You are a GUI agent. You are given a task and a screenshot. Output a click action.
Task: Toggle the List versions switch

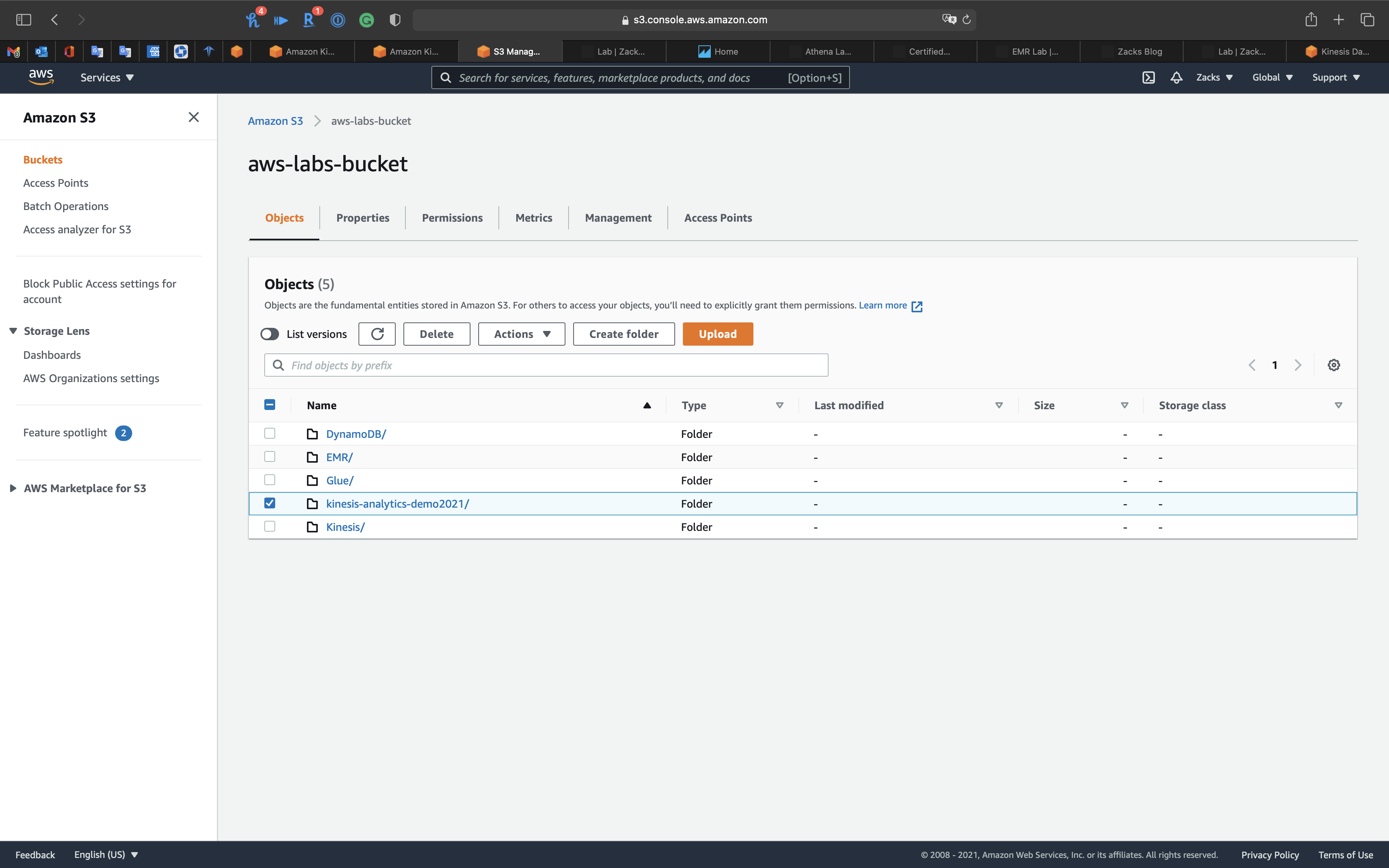[x=270, y=334]
